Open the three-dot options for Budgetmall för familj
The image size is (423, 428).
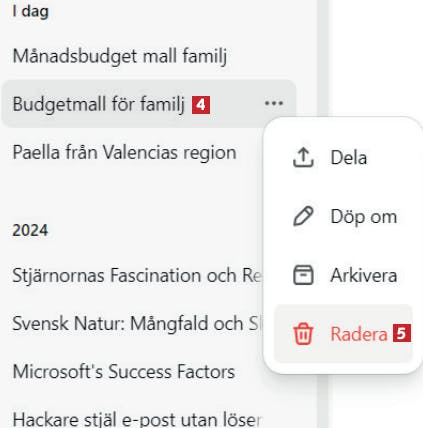(274, 103)
